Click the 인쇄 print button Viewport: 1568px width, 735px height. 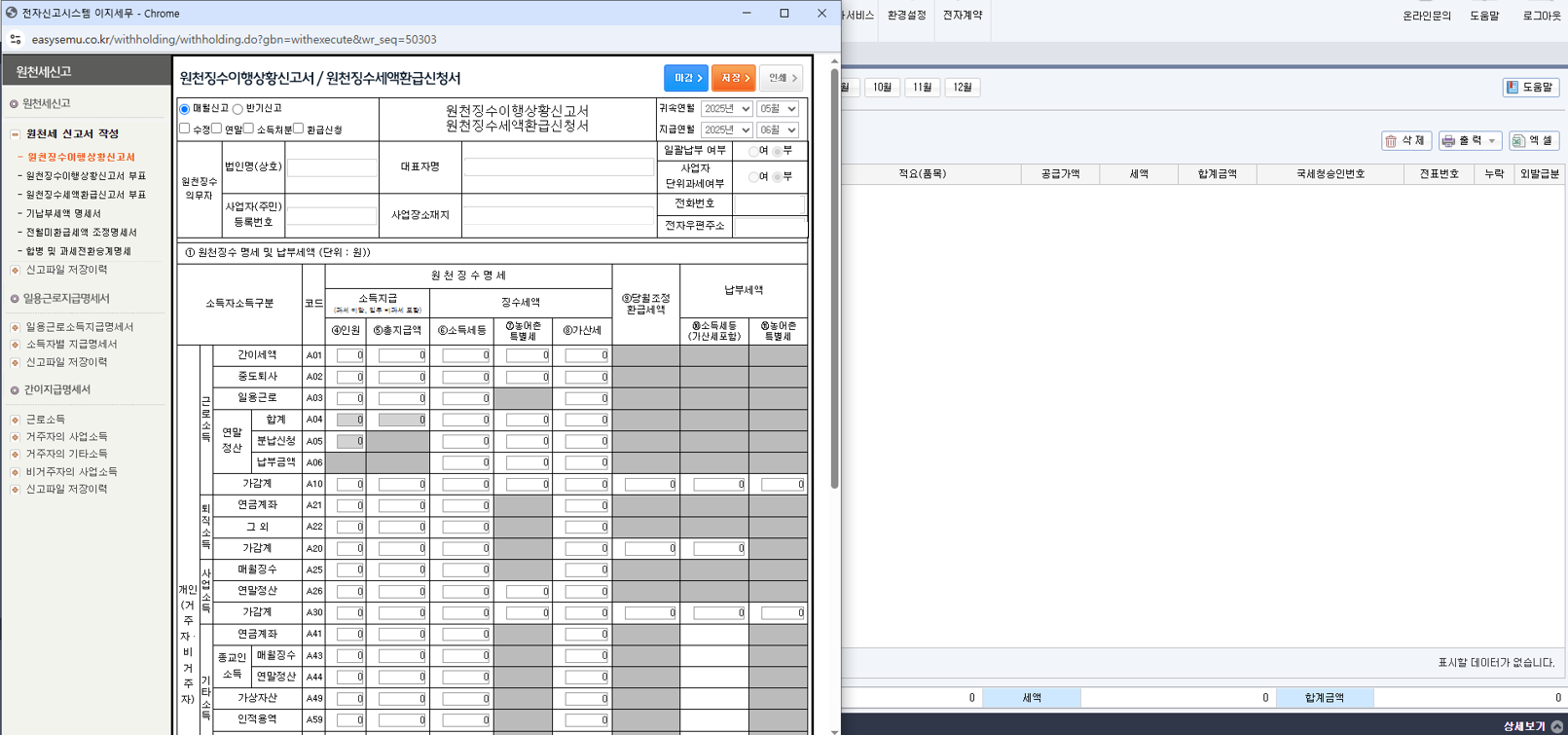tap(781, 78)
